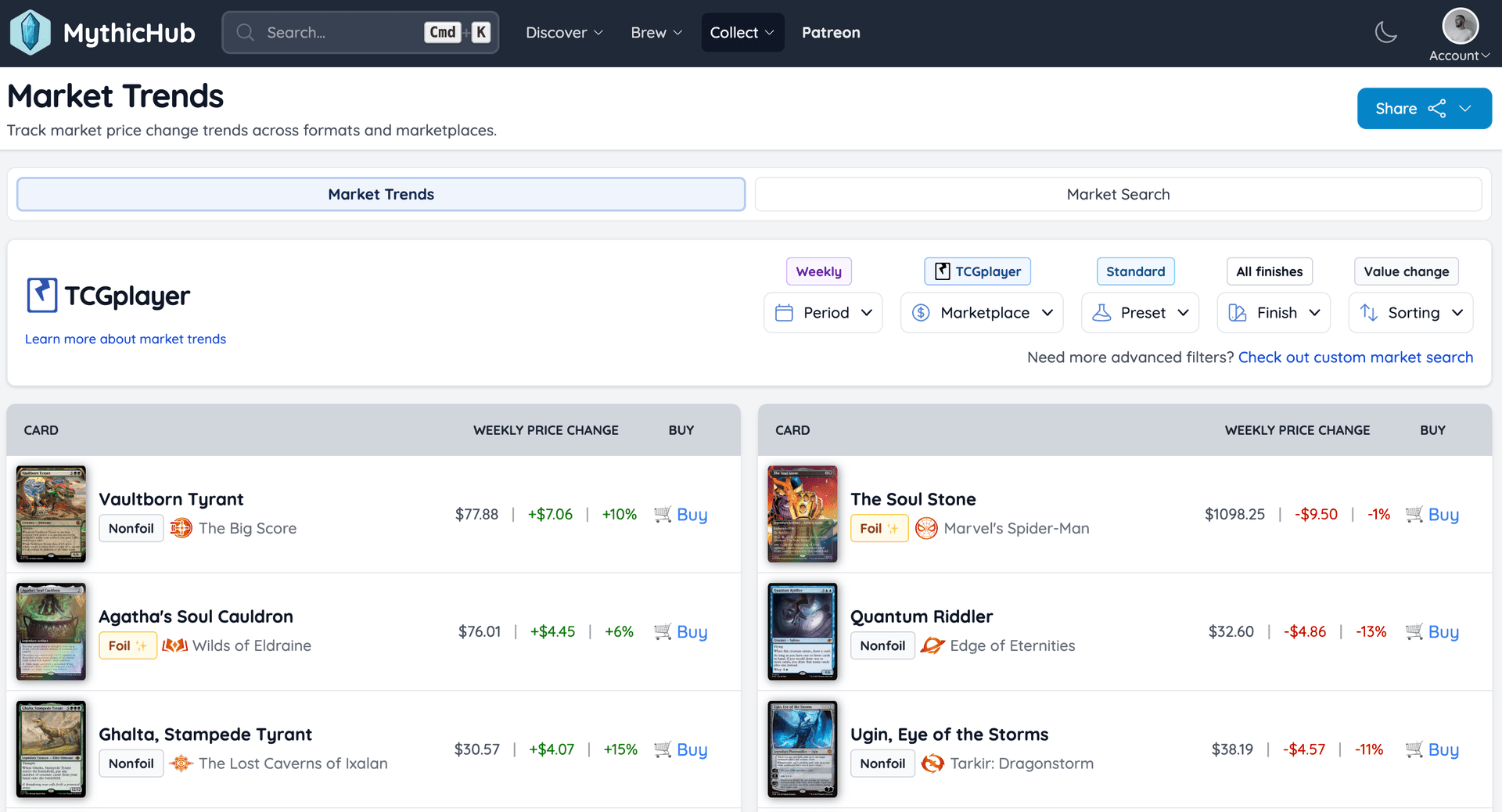Click the Tarkir: Dragonstorm set symbol
Screen dimensions: 1502x812
(932, 763)
